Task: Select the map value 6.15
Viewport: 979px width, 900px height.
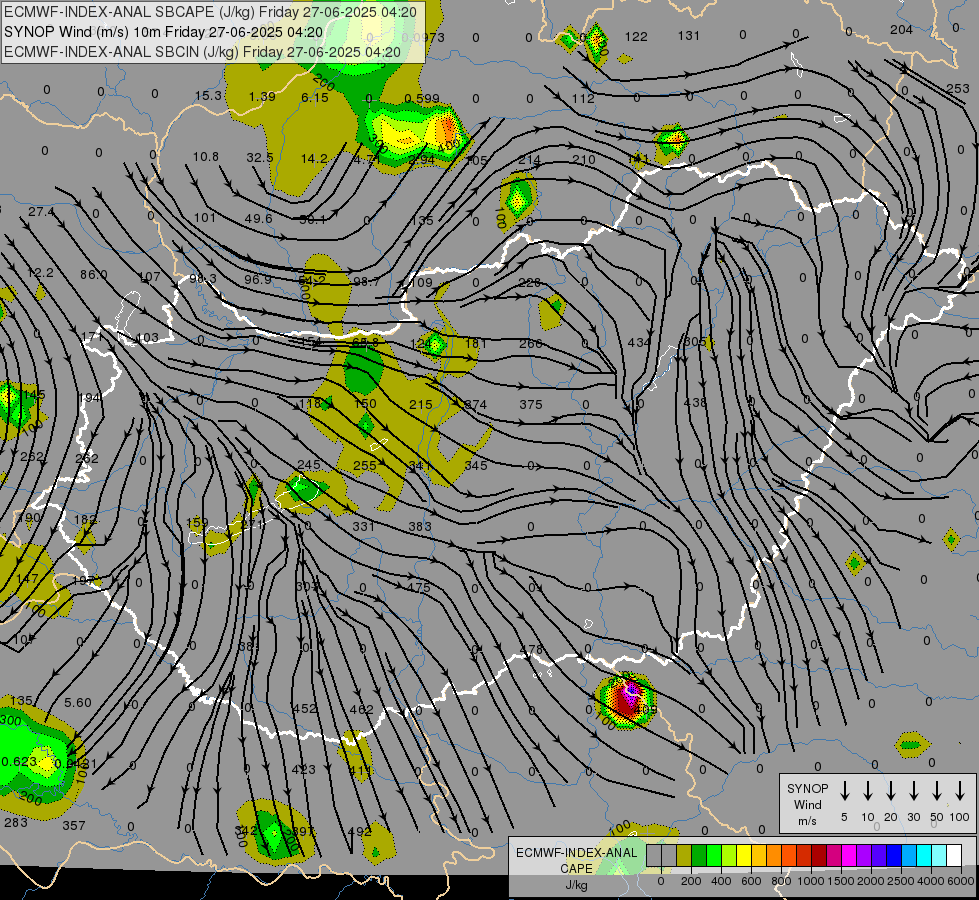Action: coord(315,97)
